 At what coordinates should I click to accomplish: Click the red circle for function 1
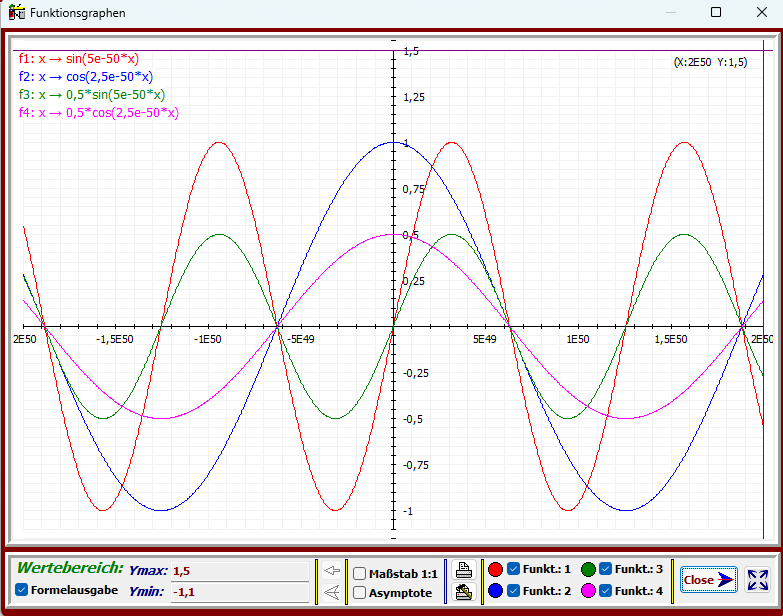[x=496, y=569]
